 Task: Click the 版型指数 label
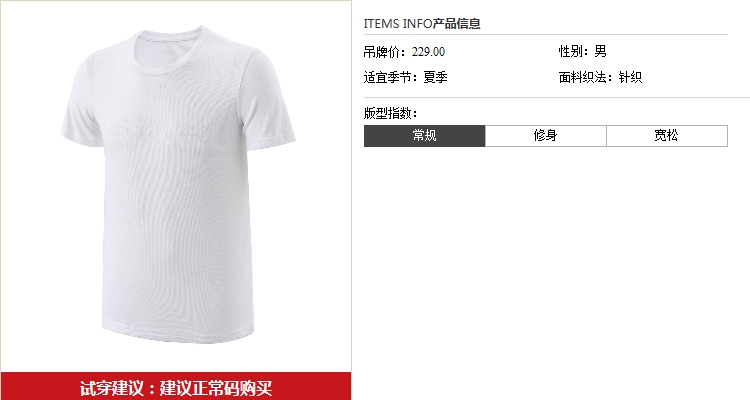[x=390, y=113]
